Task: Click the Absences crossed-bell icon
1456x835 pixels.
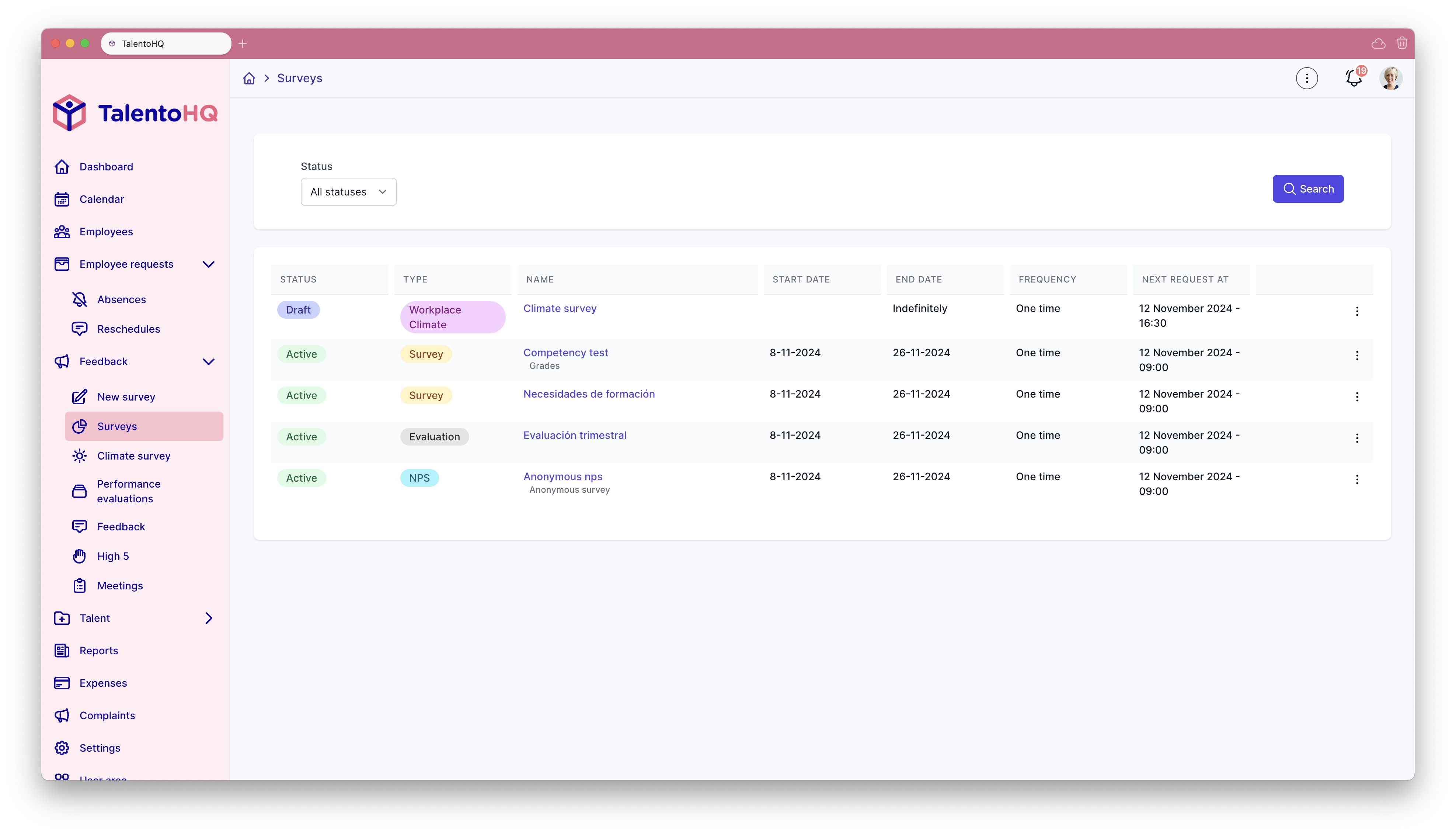Action: coord(80,299)
